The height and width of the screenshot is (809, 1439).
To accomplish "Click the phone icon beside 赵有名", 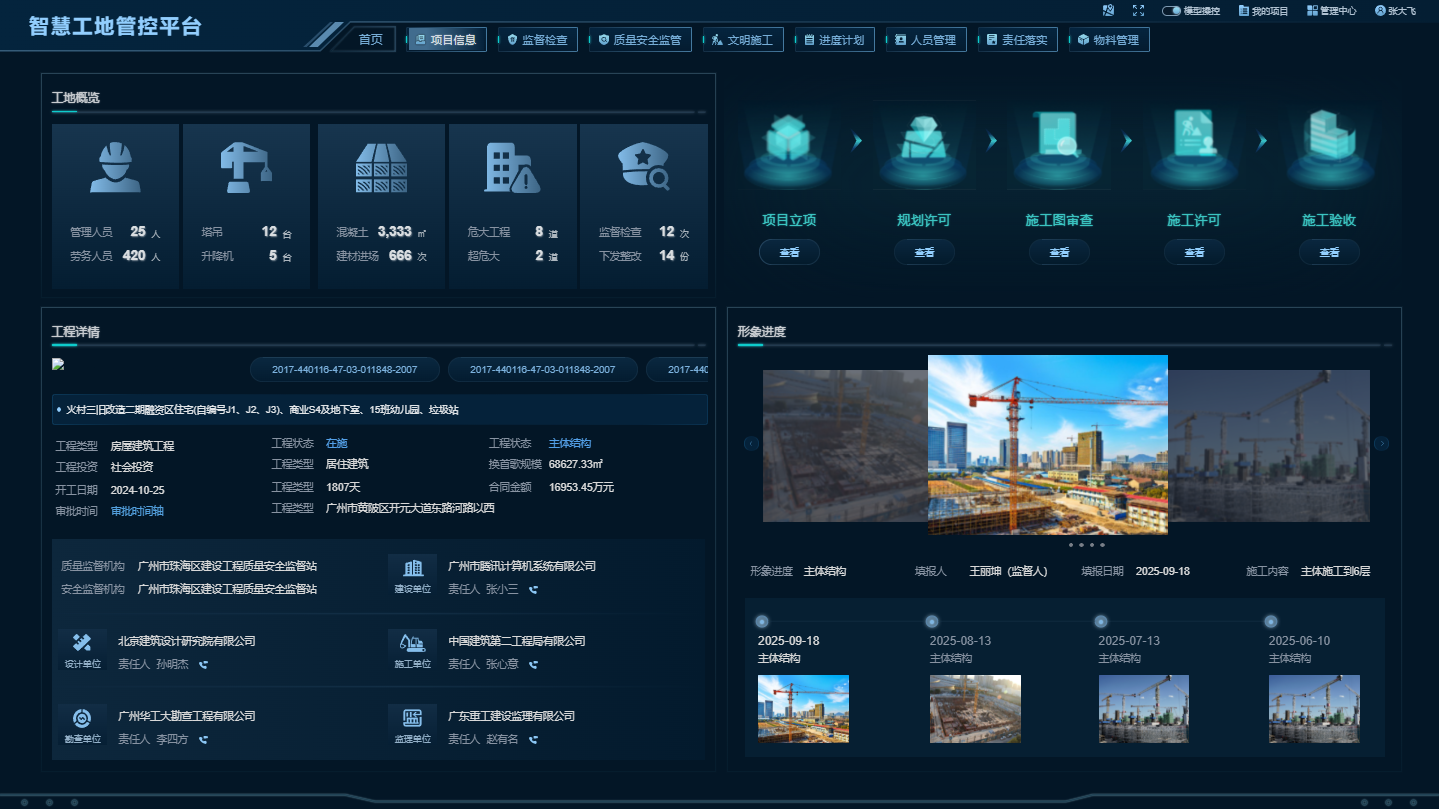I will [x=533, y=740].
